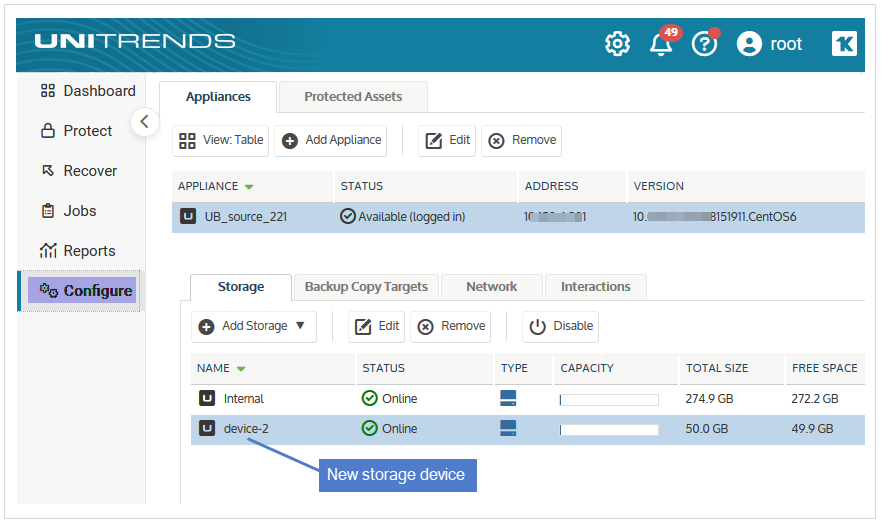Switch to the Protected Assets tab
The image size is (892, 532).
click(x=353, y=97)
